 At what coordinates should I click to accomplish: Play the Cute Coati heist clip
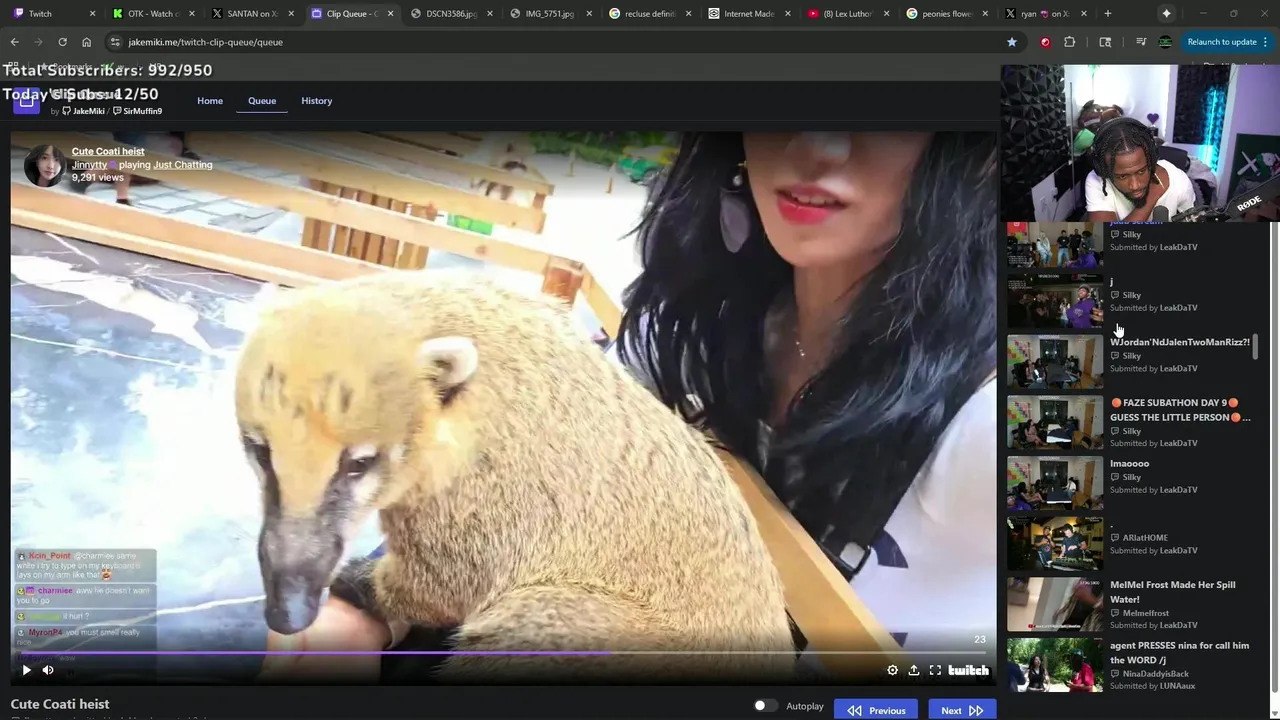pyautogui.click(x=26, y=670)
